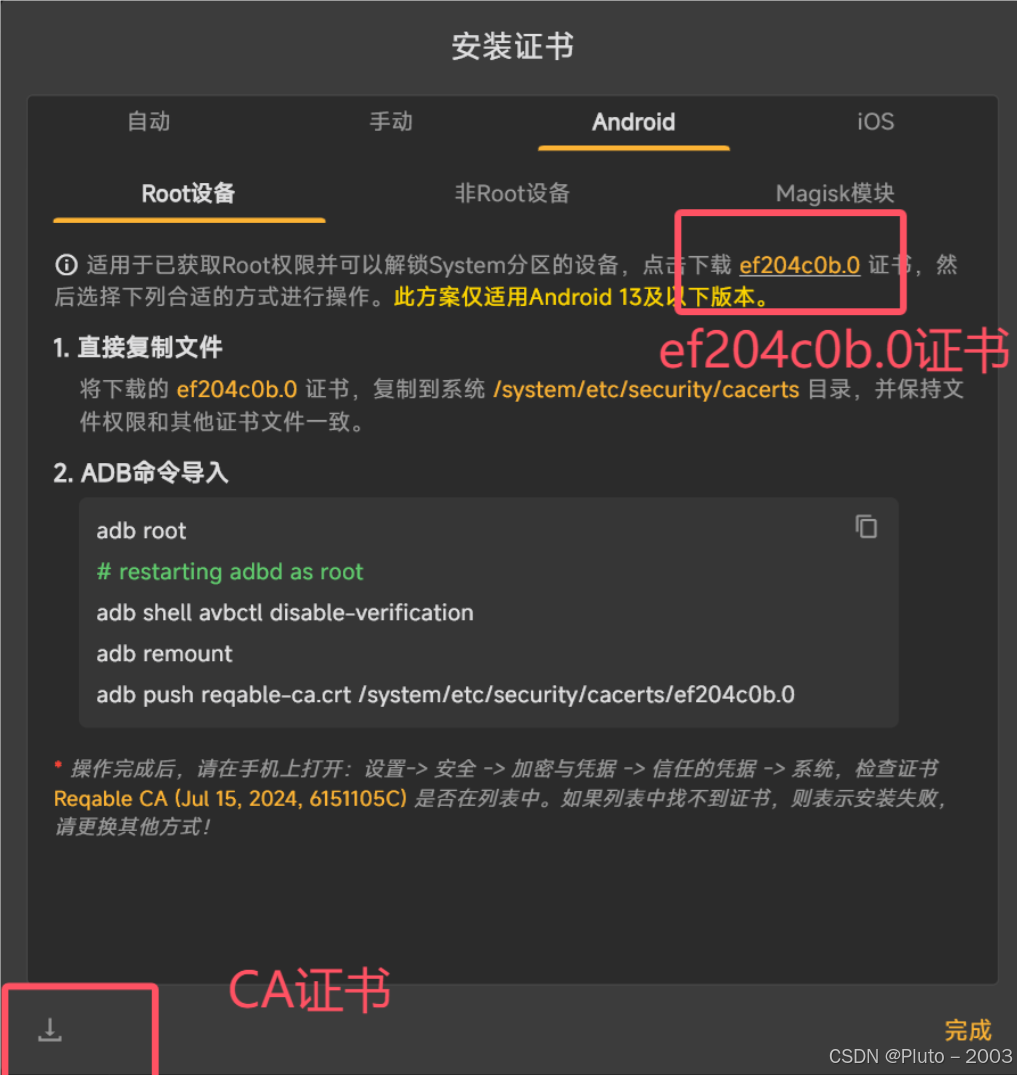1017x1075 pixels.
Task: Download the ef204c0b.0 certificate link
Action: coord(800,265)
